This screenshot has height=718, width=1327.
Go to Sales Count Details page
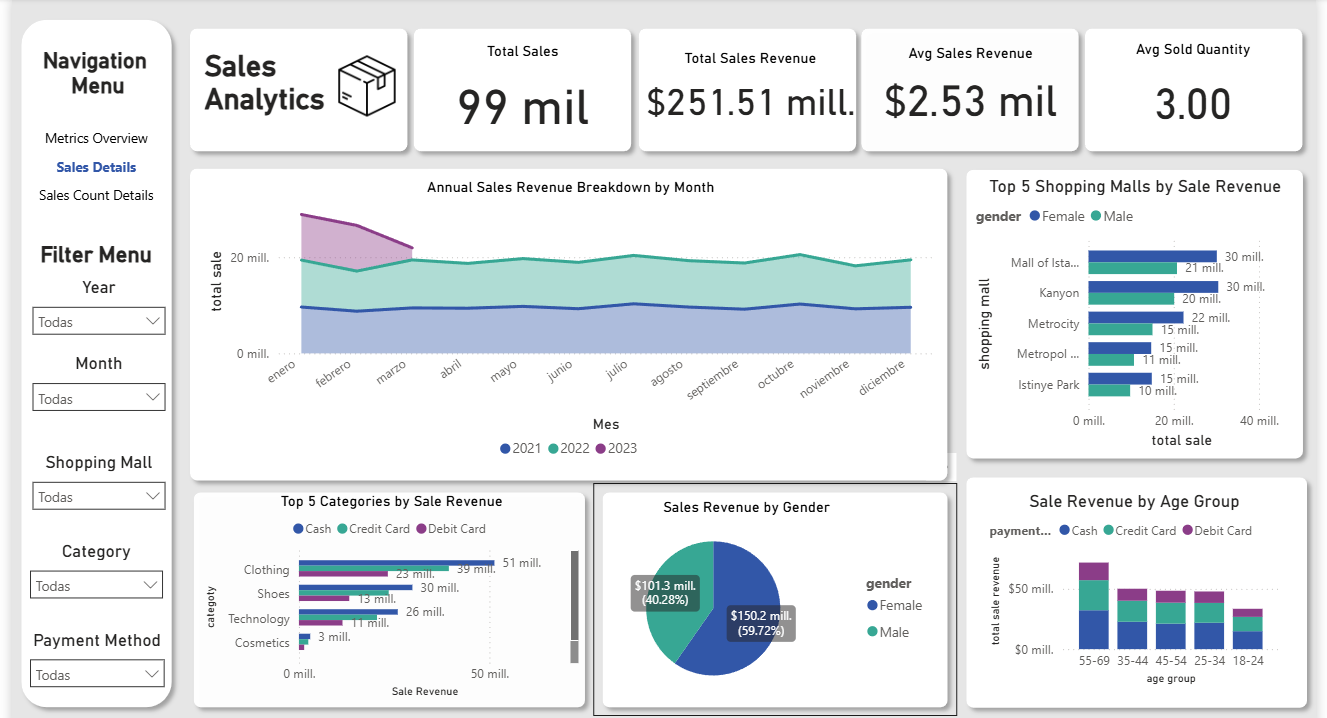(x=96, y=195)
